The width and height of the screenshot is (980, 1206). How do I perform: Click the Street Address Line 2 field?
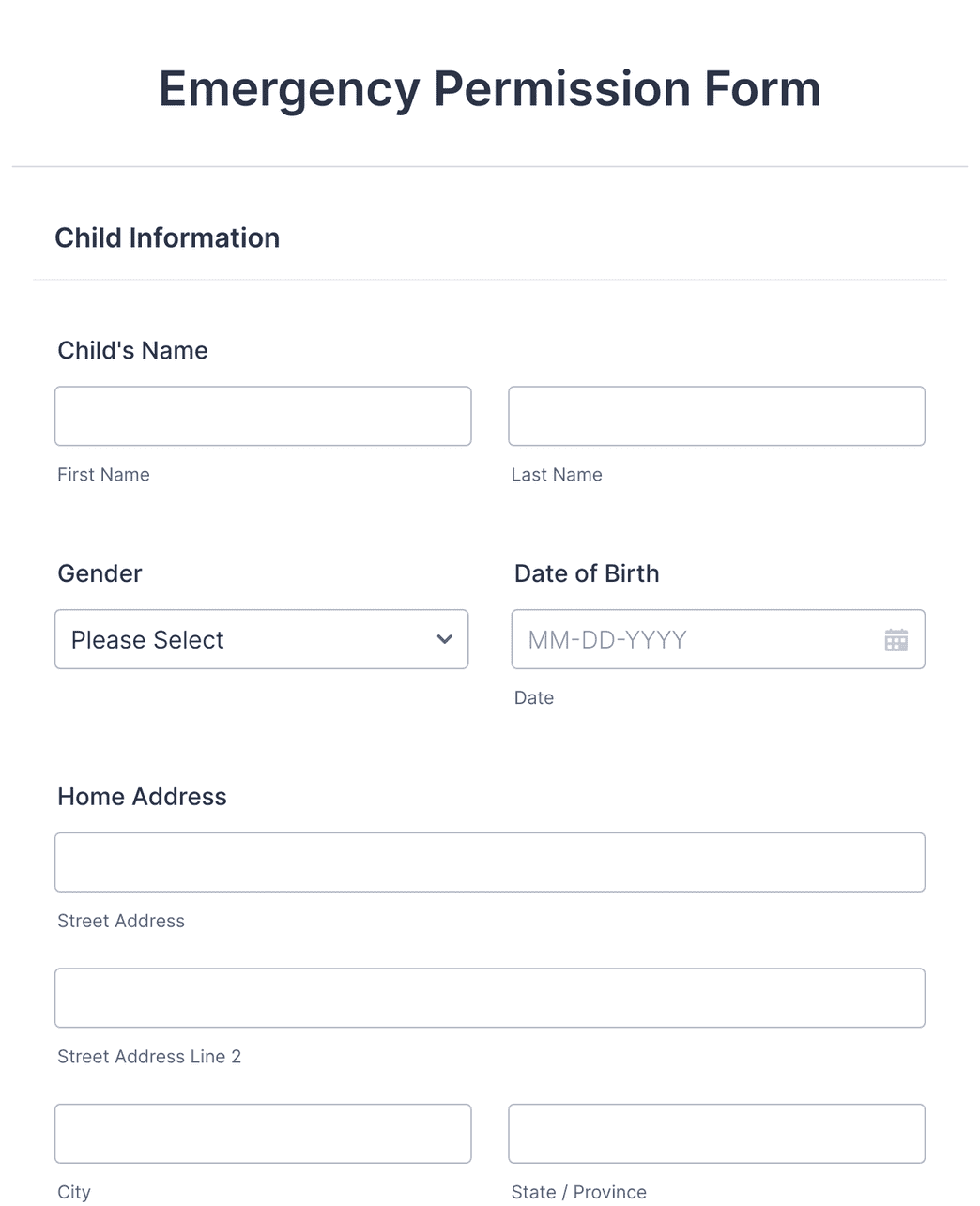(x=490, y=998)
